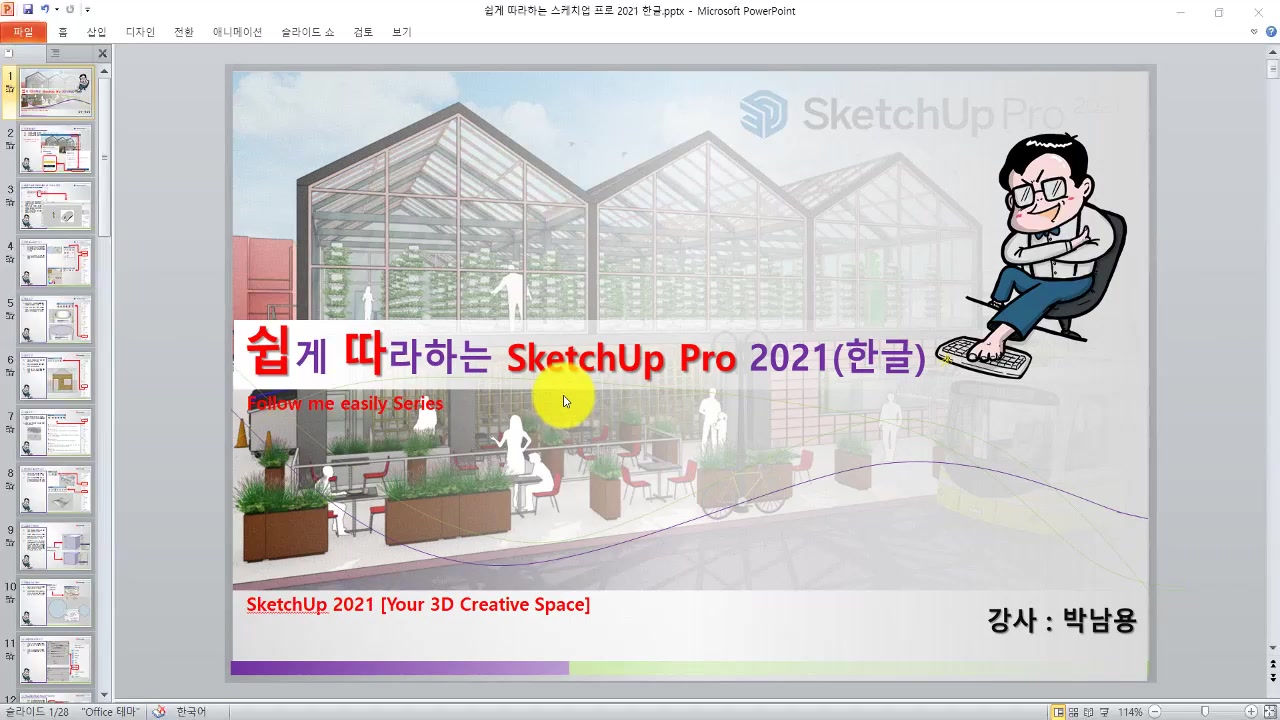Click the 한국어 language button
The height and width of the screenshot is (720, 1280).
pos(191,712)
